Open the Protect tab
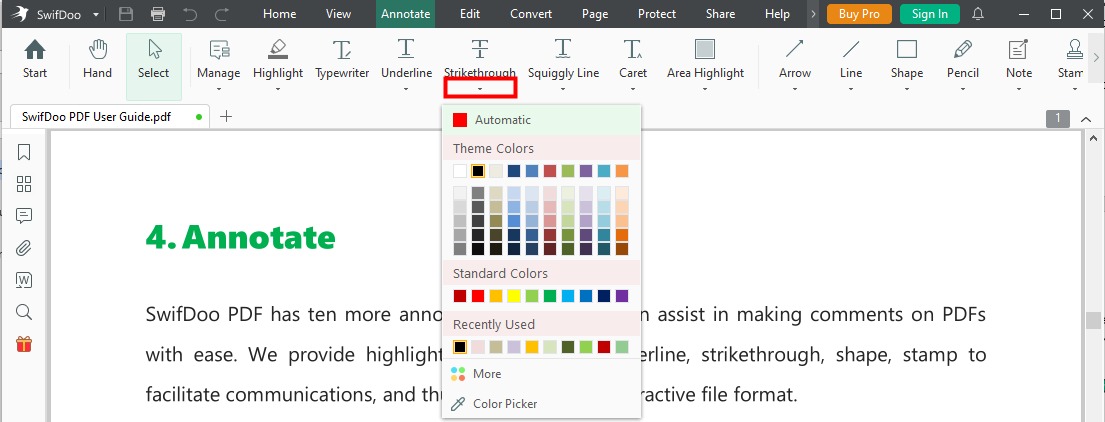The height and width of the screenshot is (422, 1105). coord(657,14)
